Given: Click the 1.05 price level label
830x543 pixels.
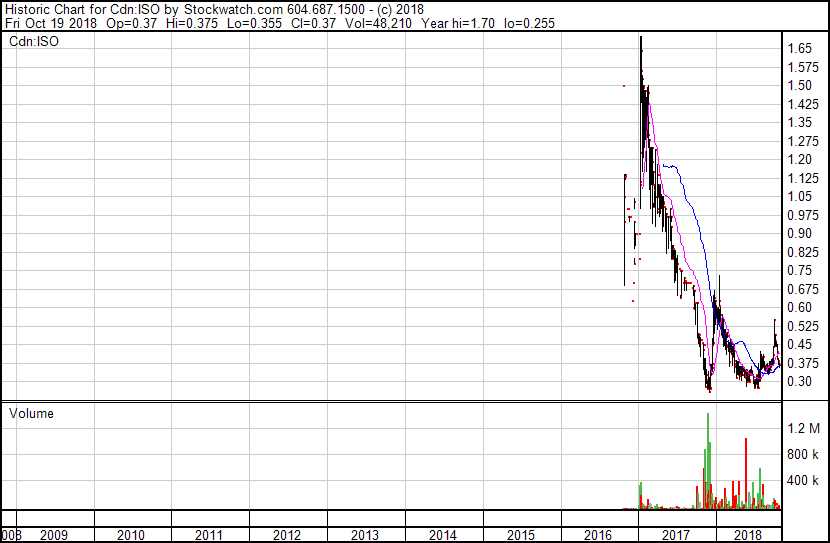Looking at the screenshot, I should [798, 196].
